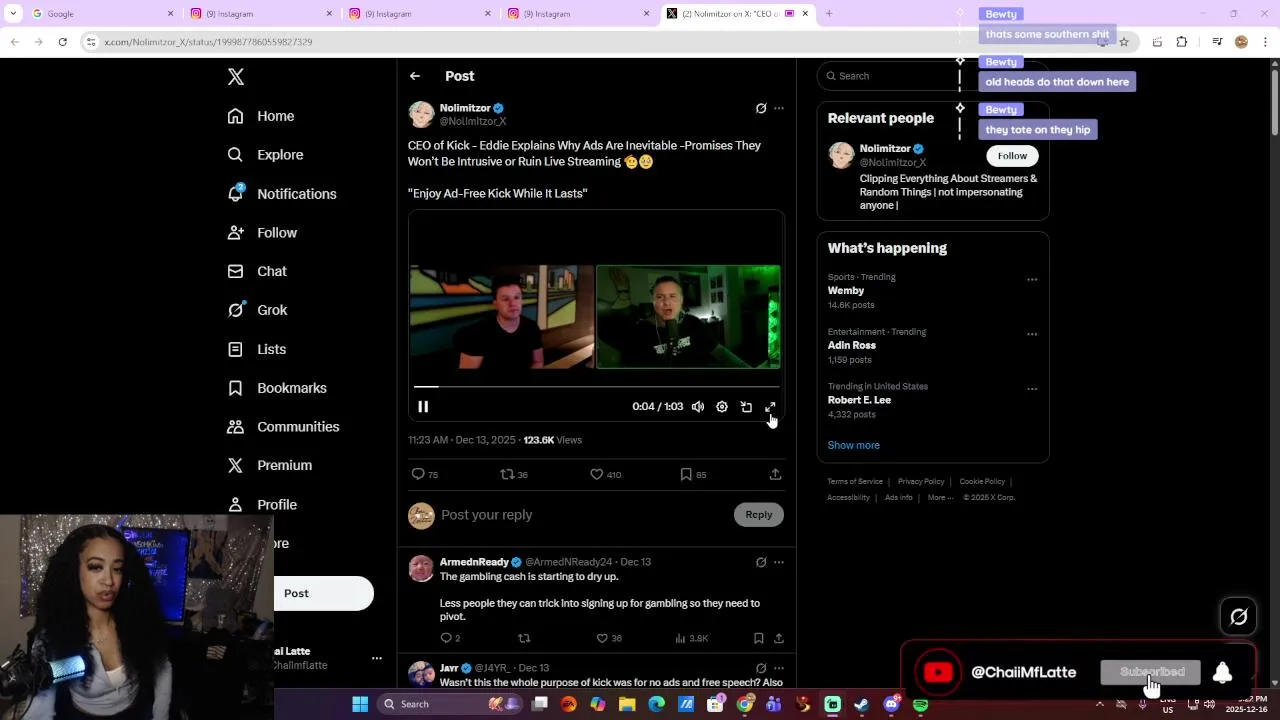The width and height of the screenshot is (1280, 720).
Task: Reload the page
Action: pyautogui.click(x=62, y=42)
